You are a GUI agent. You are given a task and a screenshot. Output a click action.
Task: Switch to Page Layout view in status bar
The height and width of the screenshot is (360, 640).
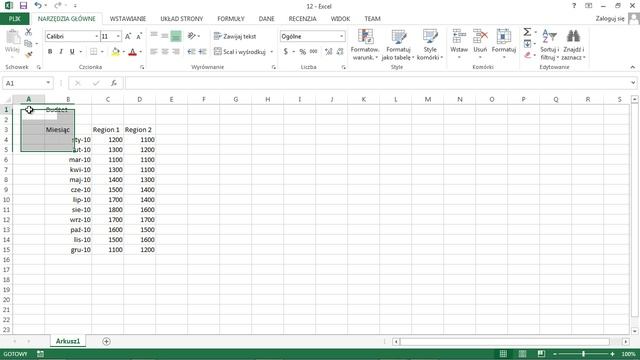[522, 353]
